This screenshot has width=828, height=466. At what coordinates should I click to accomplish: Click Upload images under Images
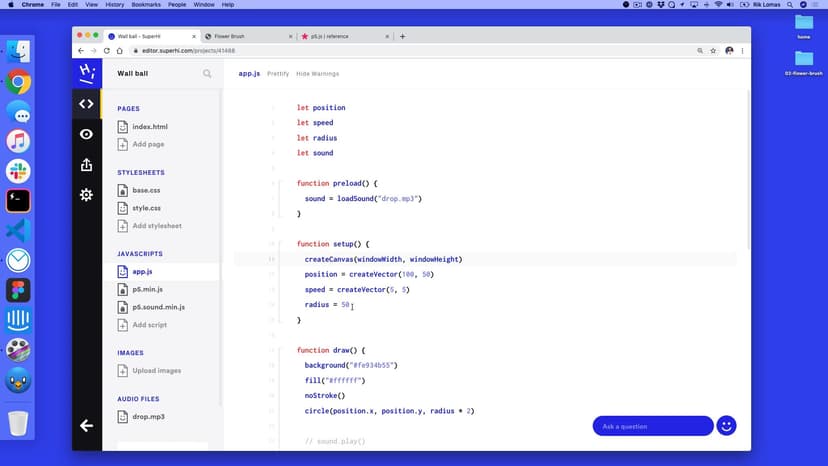pyautogui.click(x=156, y=371)
